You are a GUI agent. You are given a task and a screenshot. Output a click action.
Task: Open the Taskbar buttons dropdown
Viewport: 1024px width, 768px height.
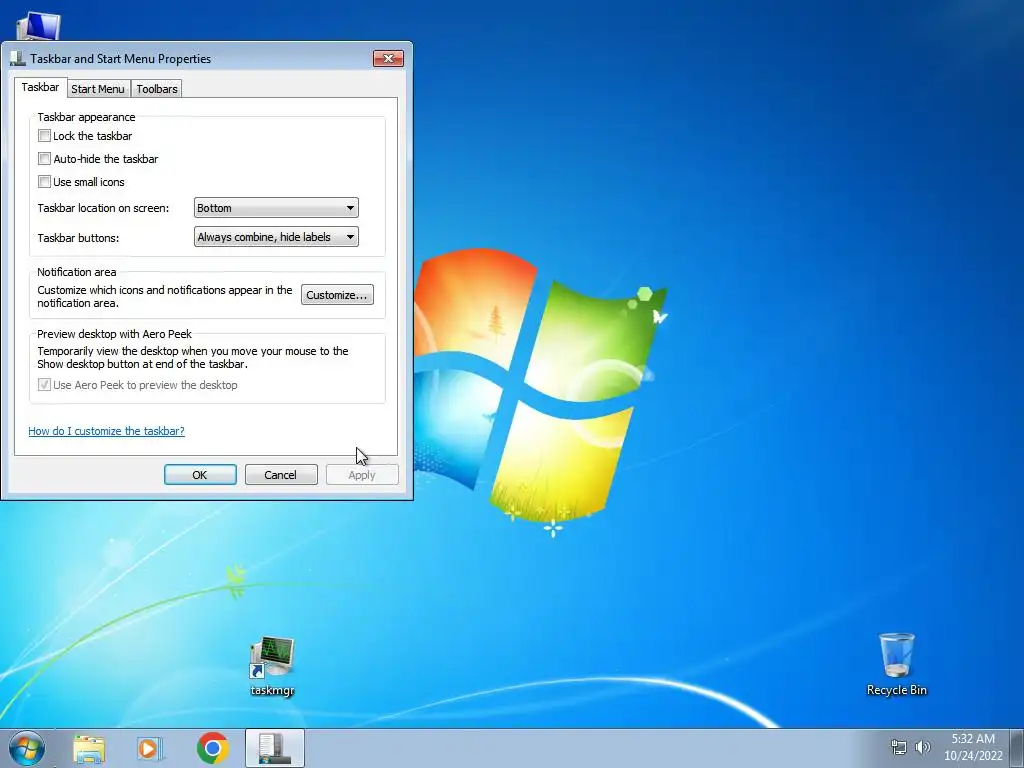[276, 237]
